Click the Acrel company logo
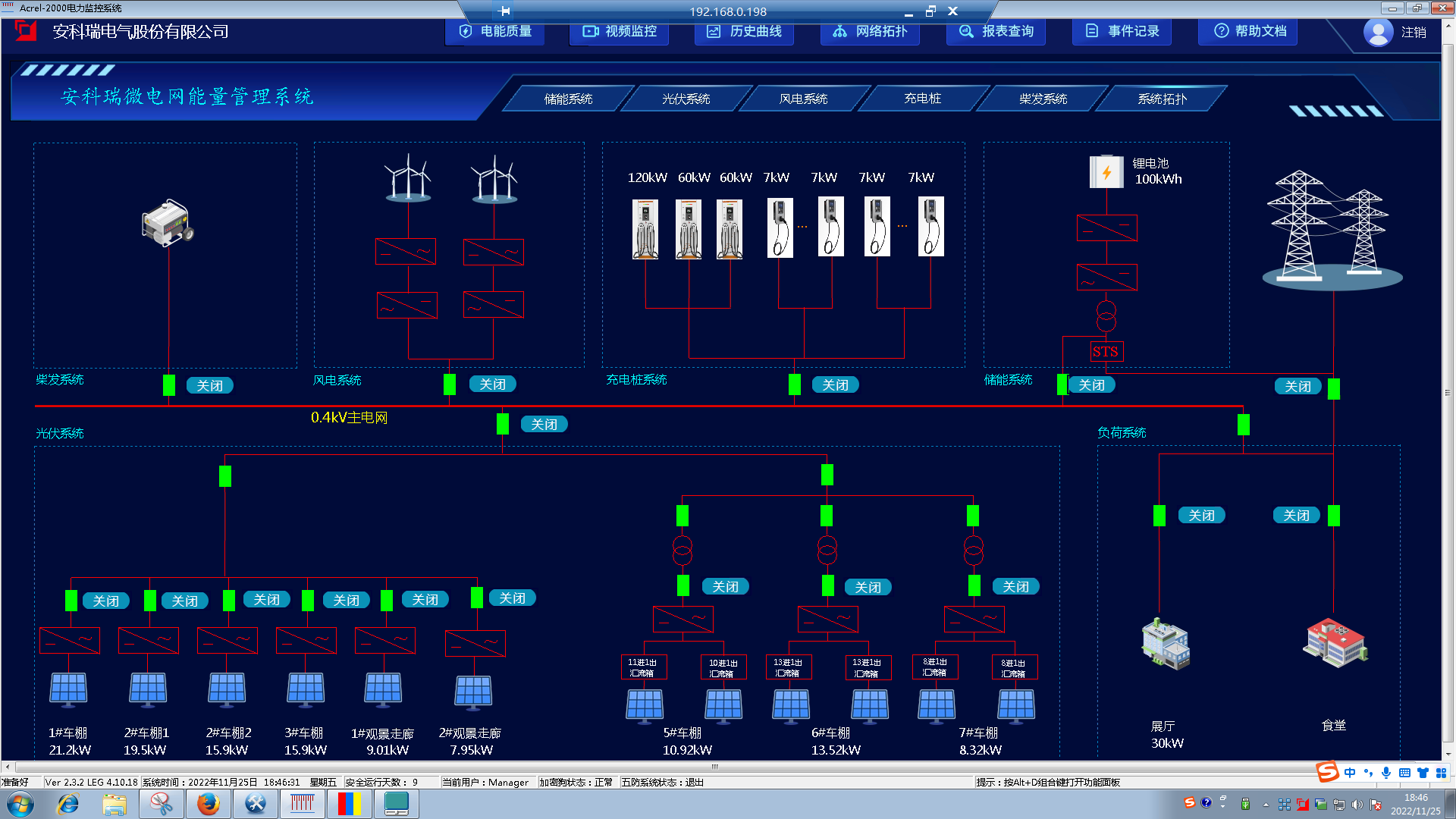The height and width of the screenshot is (819, 1456). 25,32
